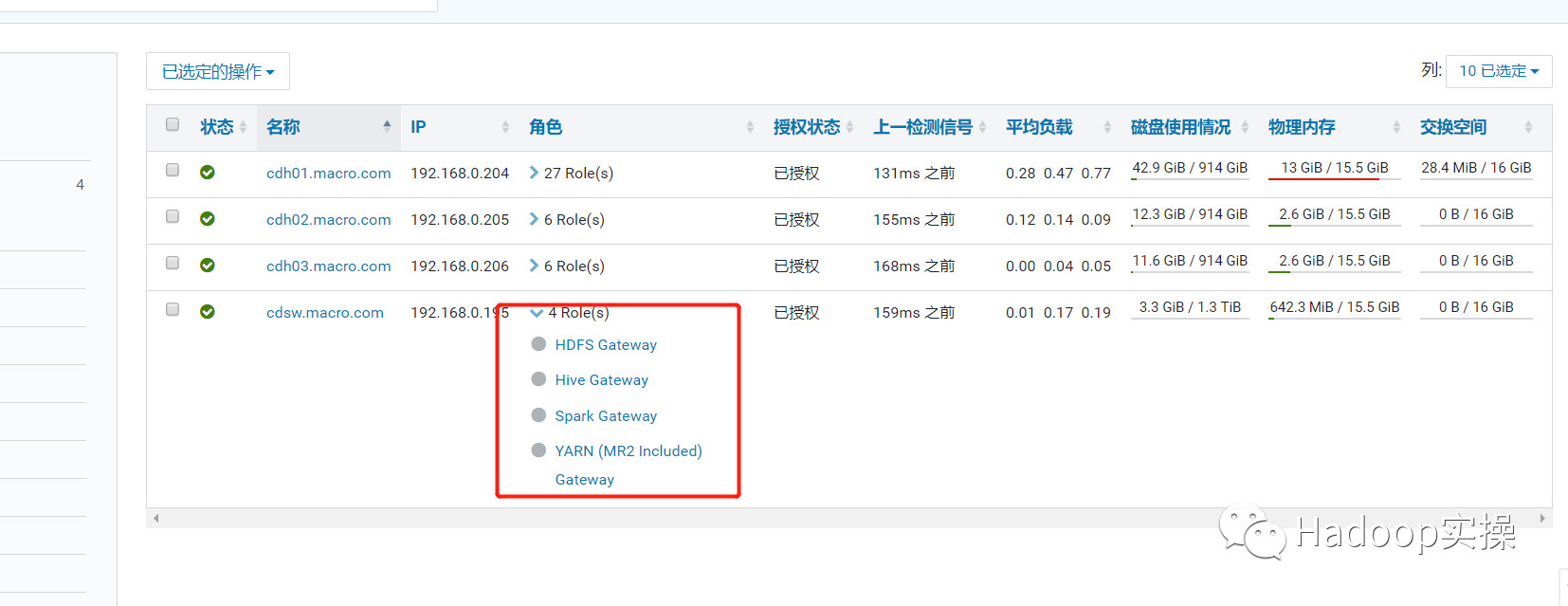Viewport: 1568px width, 606px height.
Task: Select IP cell 192.168.0.204
Action: tap(460, 173)
